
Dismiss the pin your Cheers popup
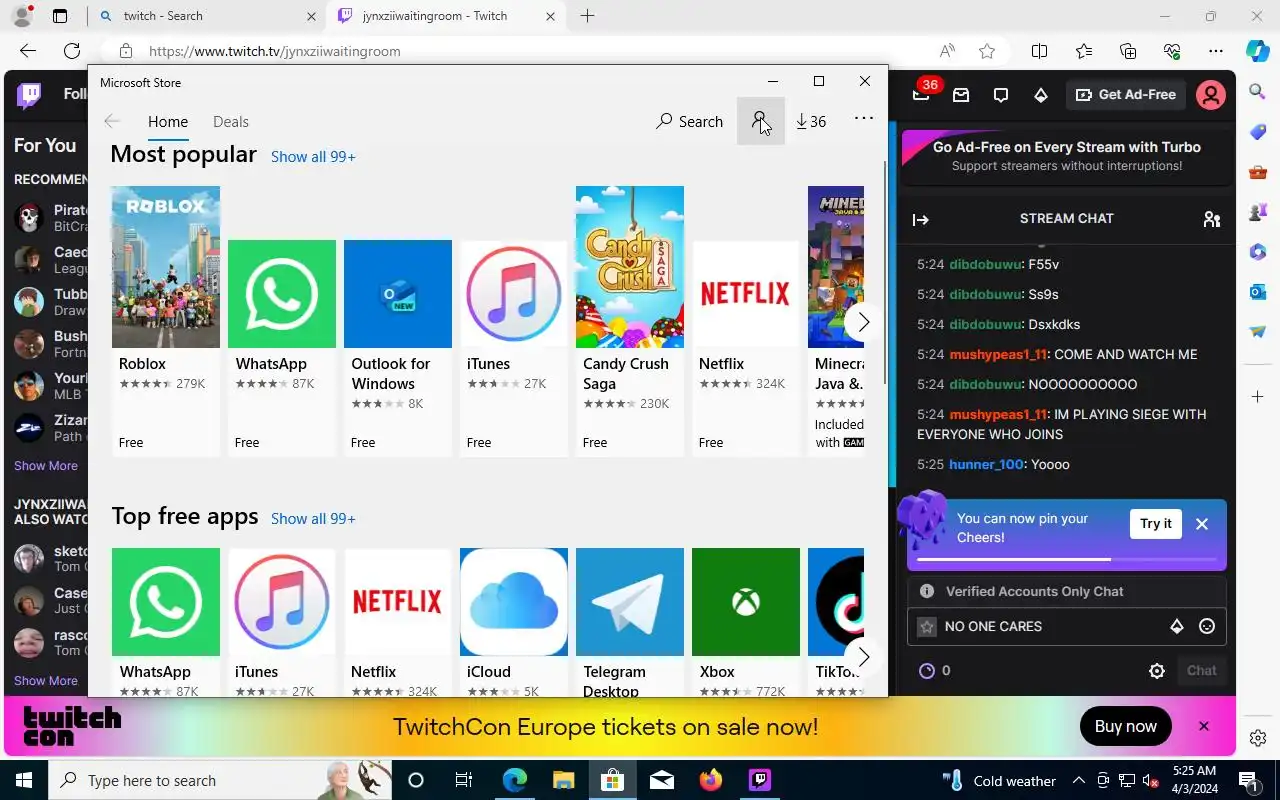point(1202,524)
